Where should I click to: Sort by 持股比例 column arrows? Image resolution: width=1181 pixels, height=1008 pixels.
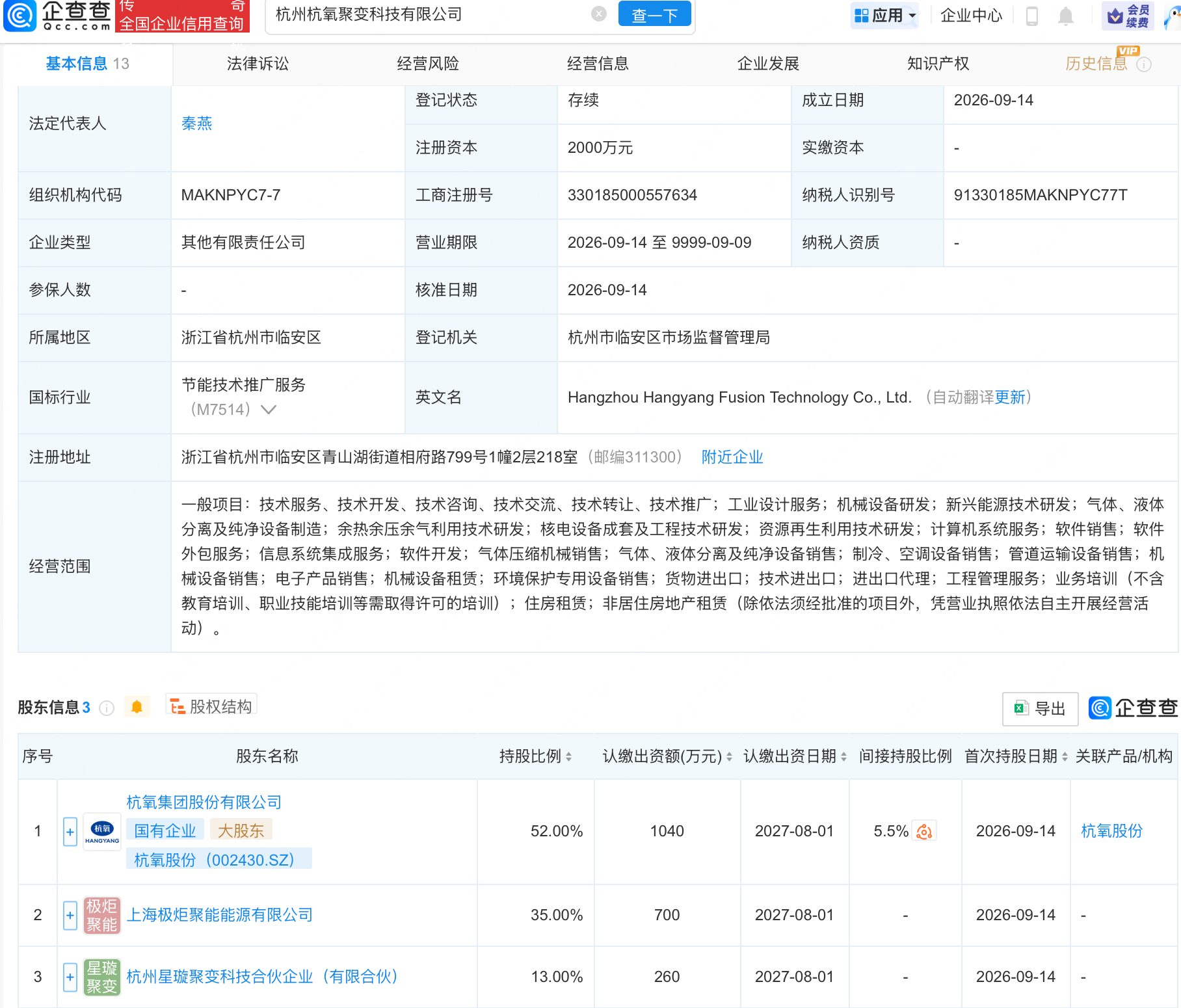point(568,756)
